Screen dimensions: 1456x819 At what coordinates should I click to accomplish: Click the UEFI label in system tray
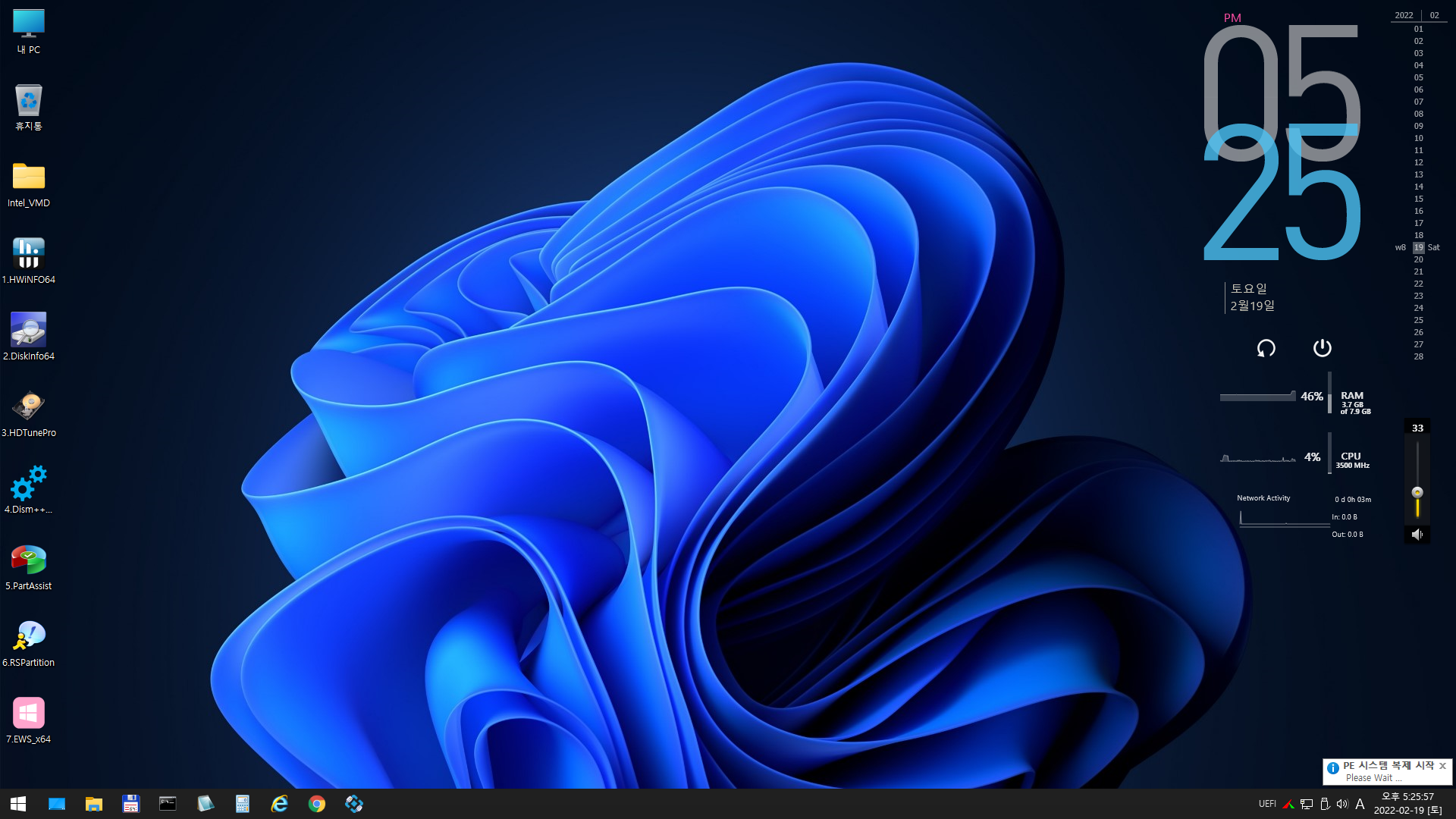click(x=1267, y=804)
